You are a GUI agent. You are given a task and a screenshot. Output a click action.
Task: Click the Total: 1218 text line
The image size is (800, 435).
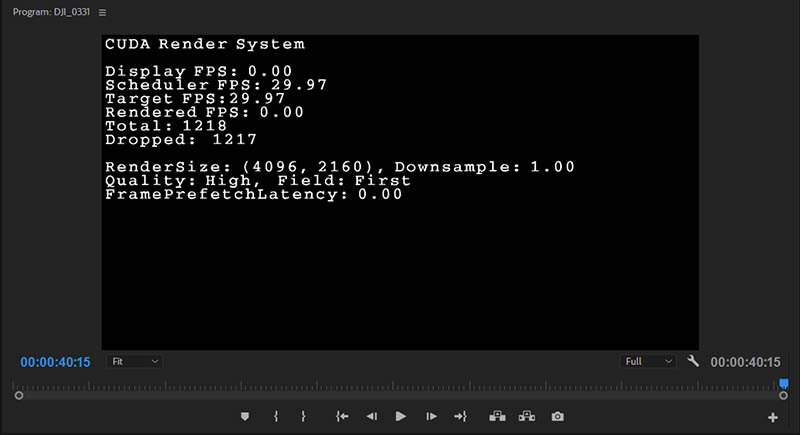pyautogui.click(x=166, y=125)
